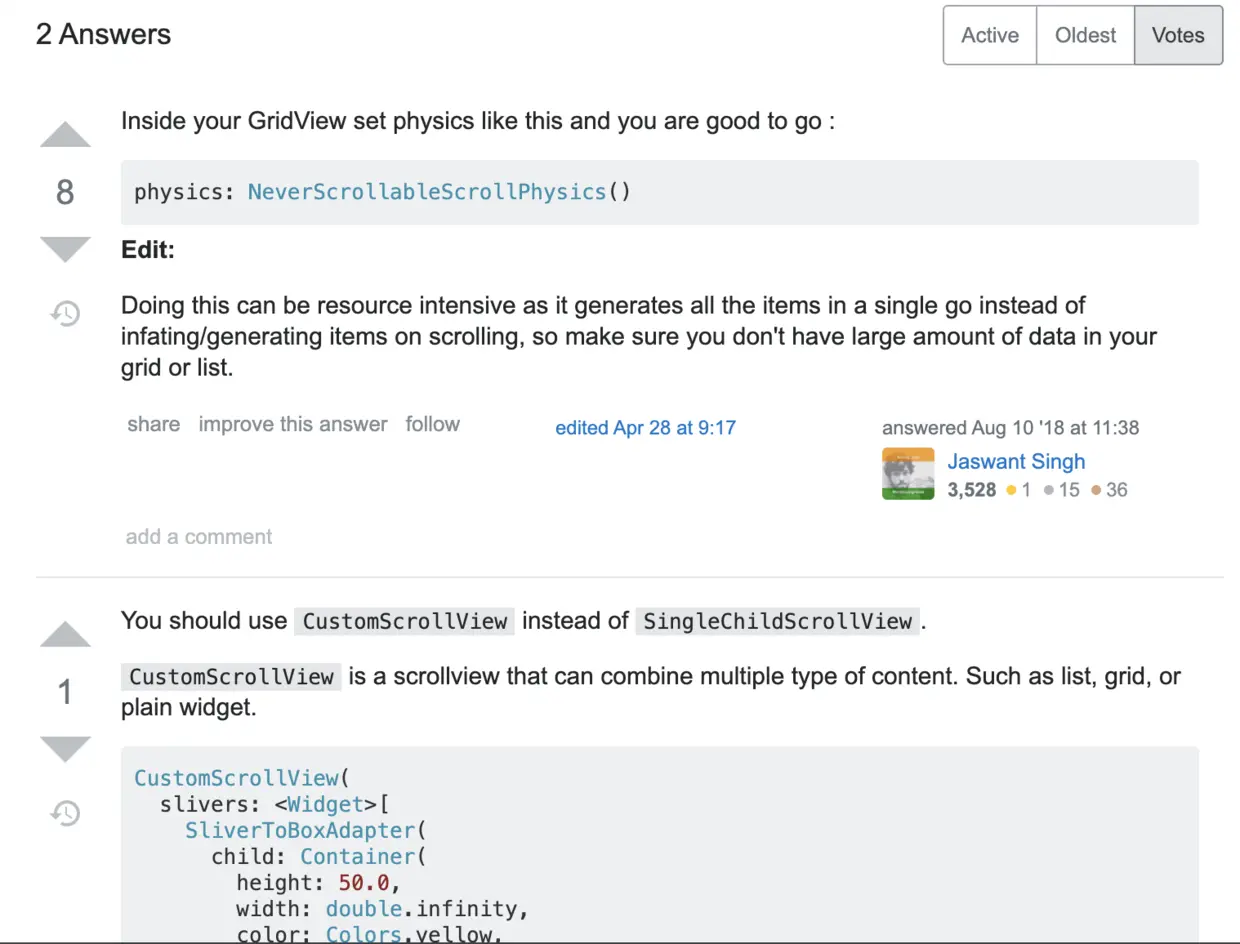Screen dimensions: 1240x944
Task: Open activity history for first answer
Action: (65, 314)
